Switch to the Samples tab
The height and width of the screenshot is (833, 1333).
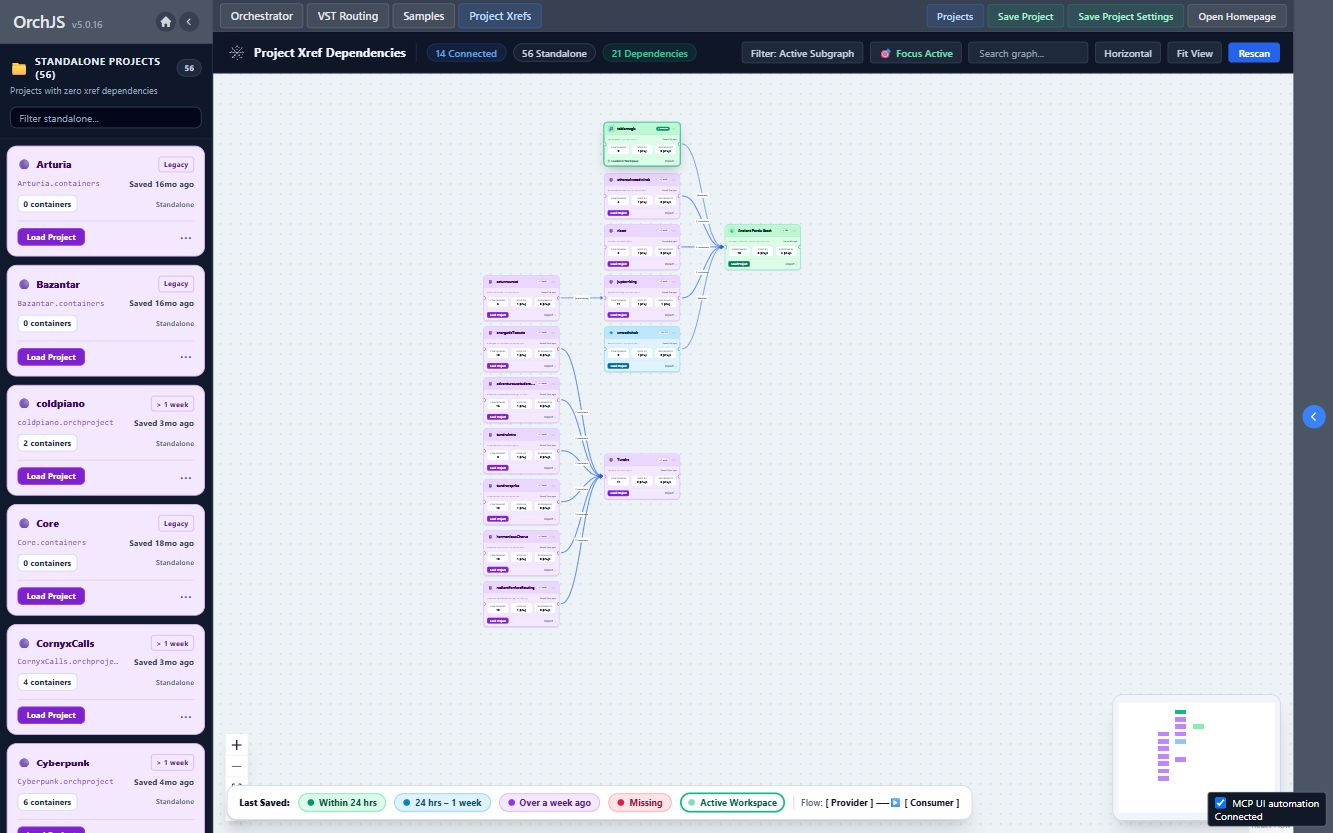423,16
